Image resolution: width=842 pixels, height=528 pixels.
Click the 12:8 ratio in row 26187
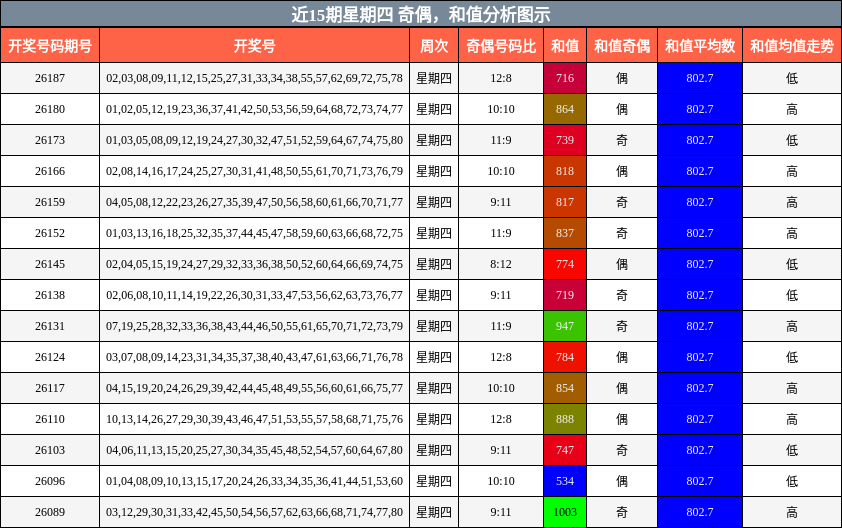coord(501,78)
